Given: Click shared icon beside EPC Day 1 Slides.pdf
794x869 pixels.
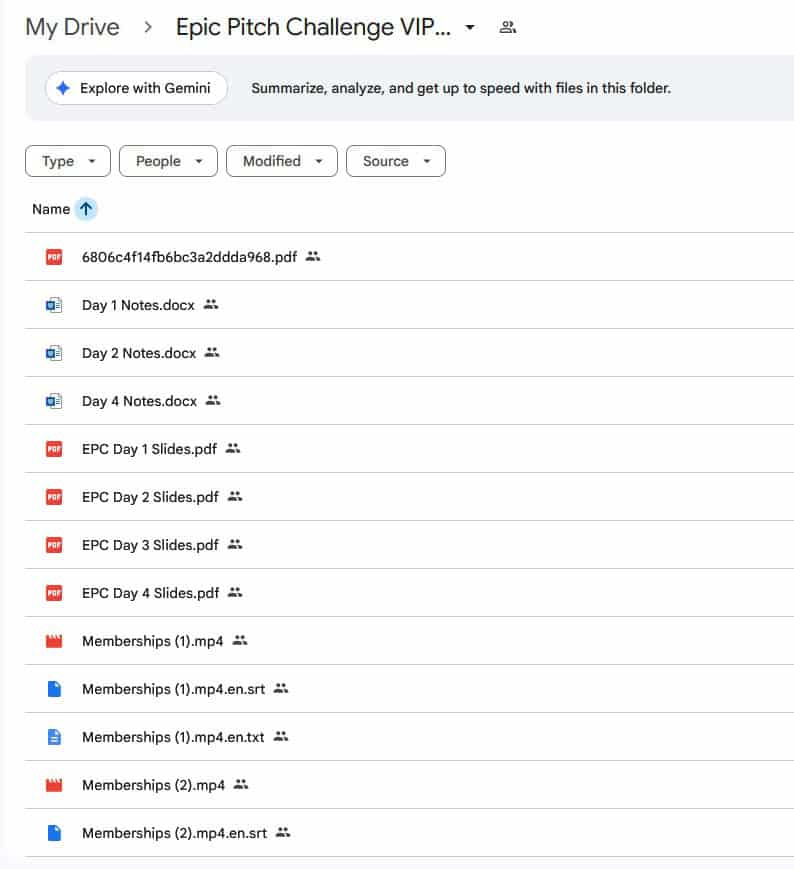Looking at the screenshot, I should [233, 448].
